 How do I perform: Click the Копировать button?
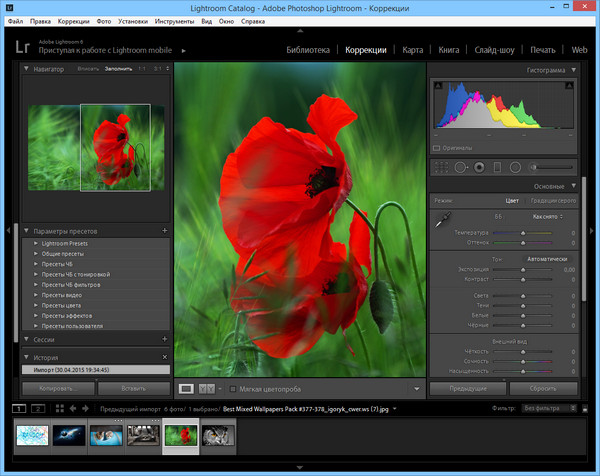coord(56,387)
